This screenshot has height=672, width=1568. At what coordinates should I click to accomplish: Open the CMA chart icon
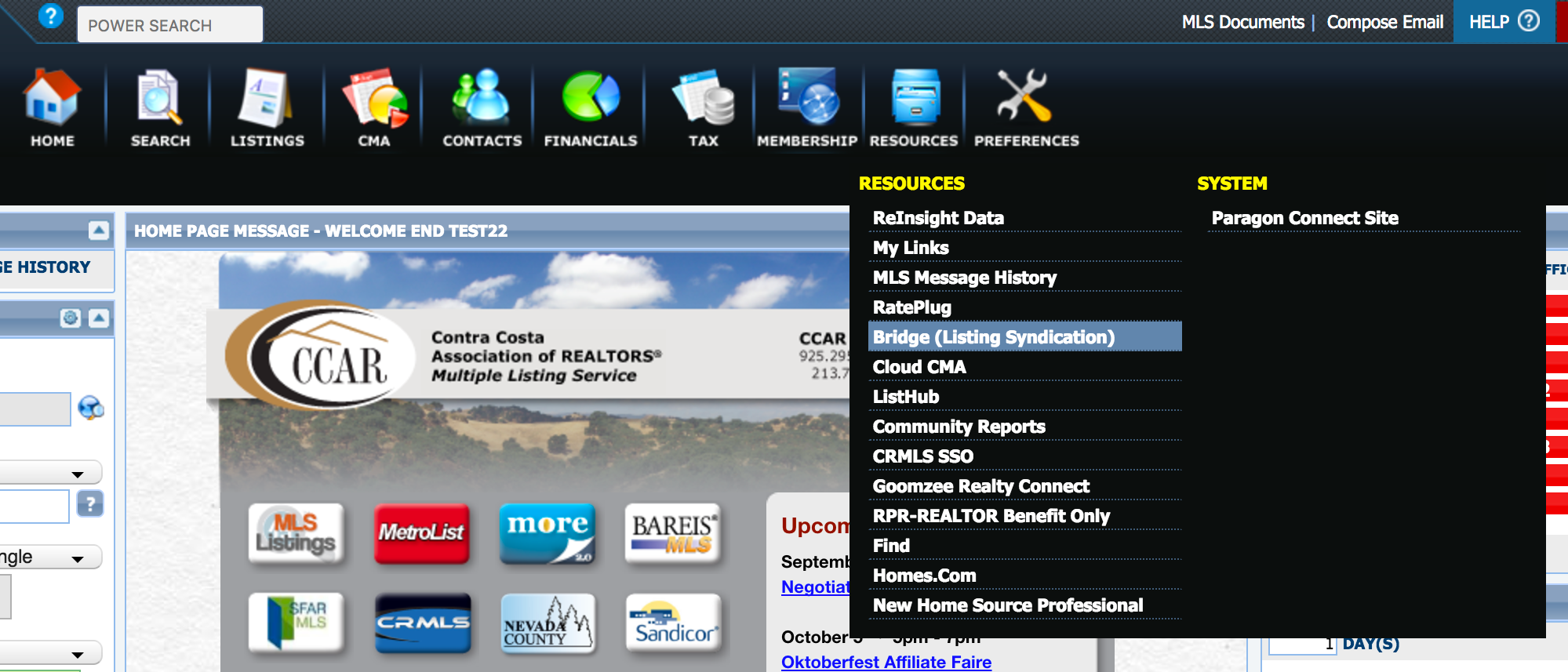click(x=374, y=97)
